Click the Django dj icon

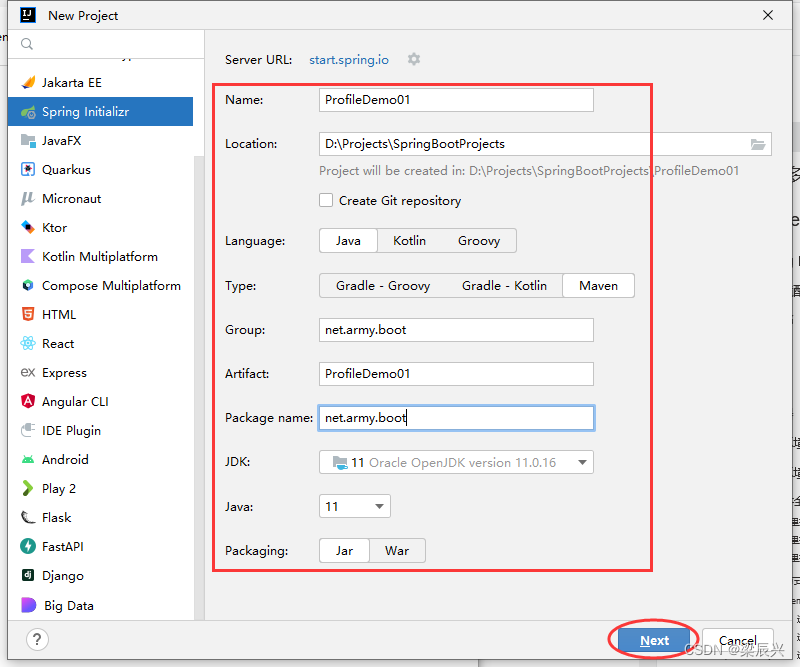tap(28, 575)
